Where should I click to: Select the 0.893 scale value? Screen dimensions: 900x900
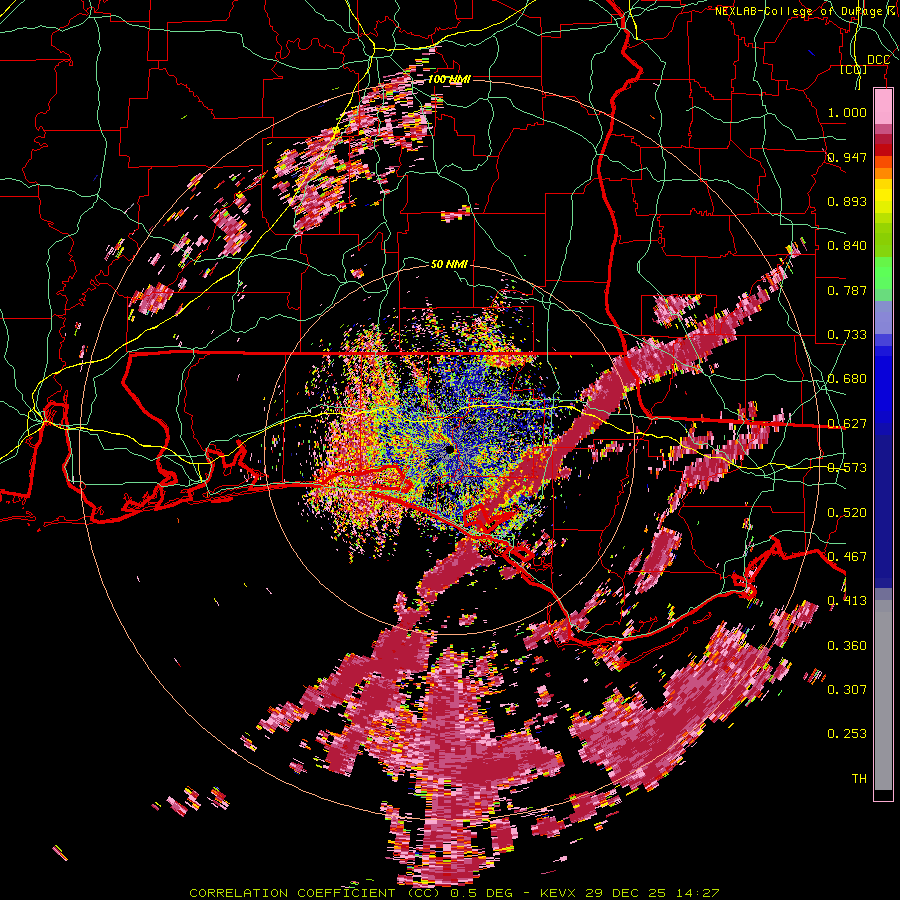point(847,201)
